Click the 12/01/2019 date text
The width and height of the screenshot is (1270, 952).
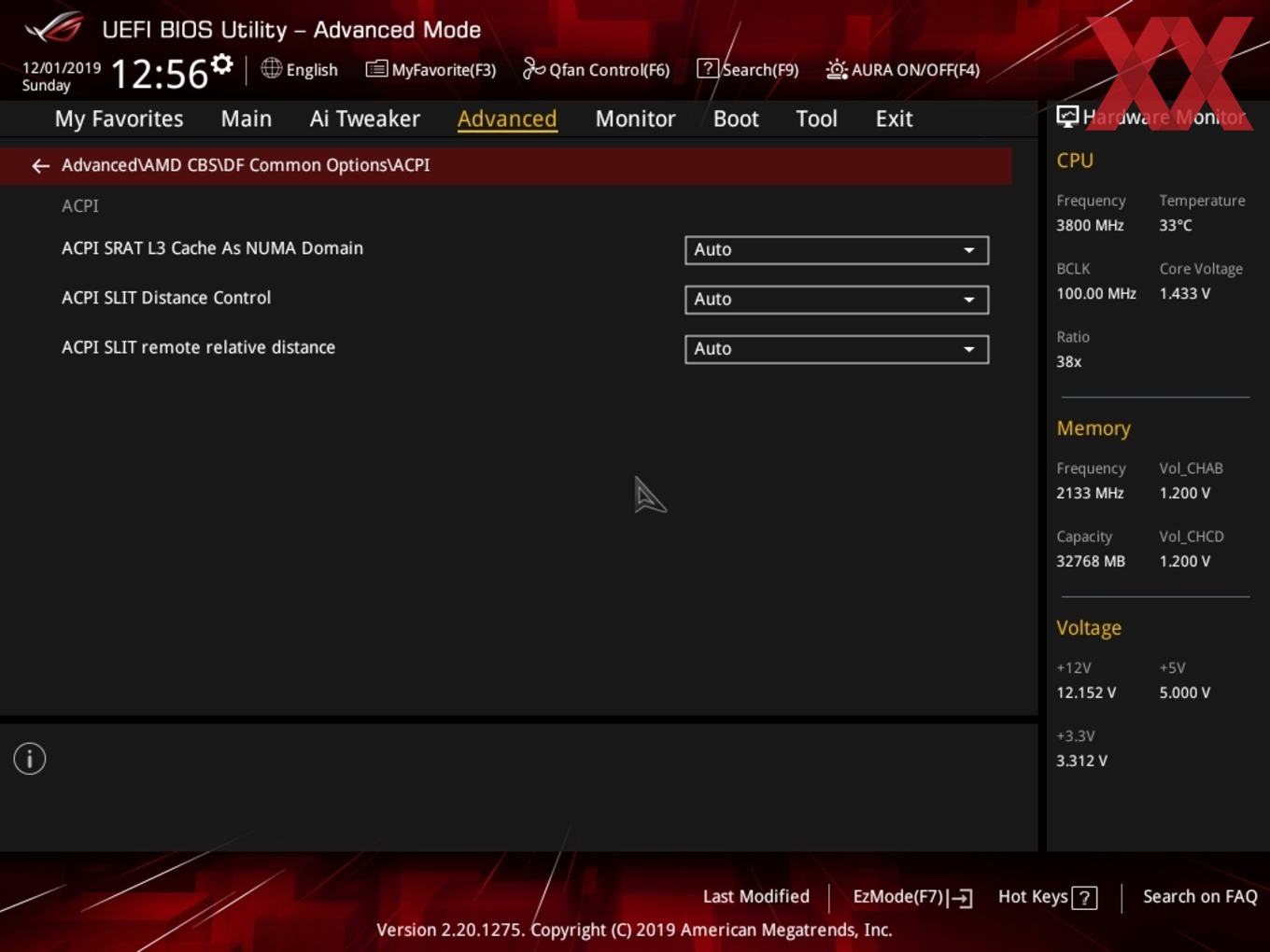62,68
